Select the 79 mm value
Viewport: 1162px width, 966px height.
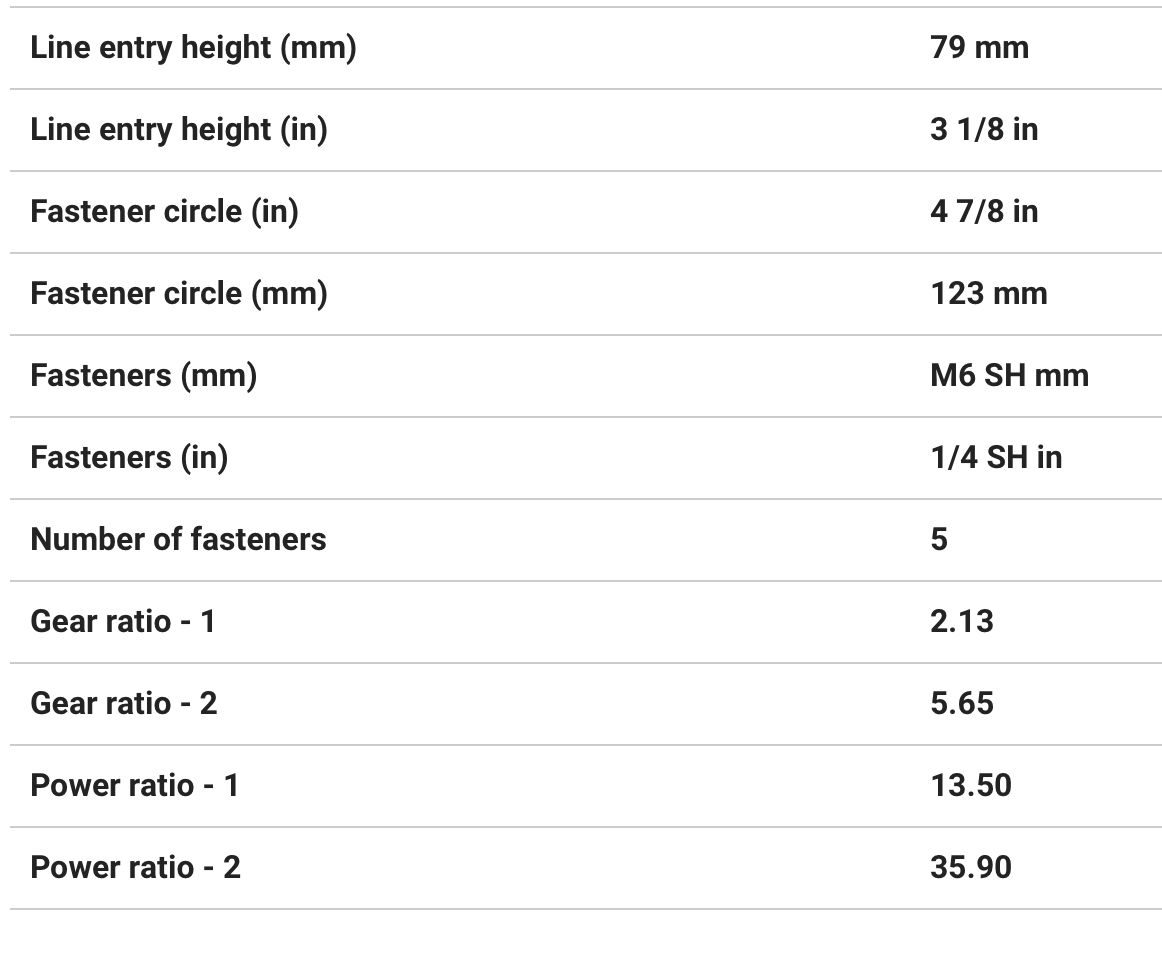(978, 48)
